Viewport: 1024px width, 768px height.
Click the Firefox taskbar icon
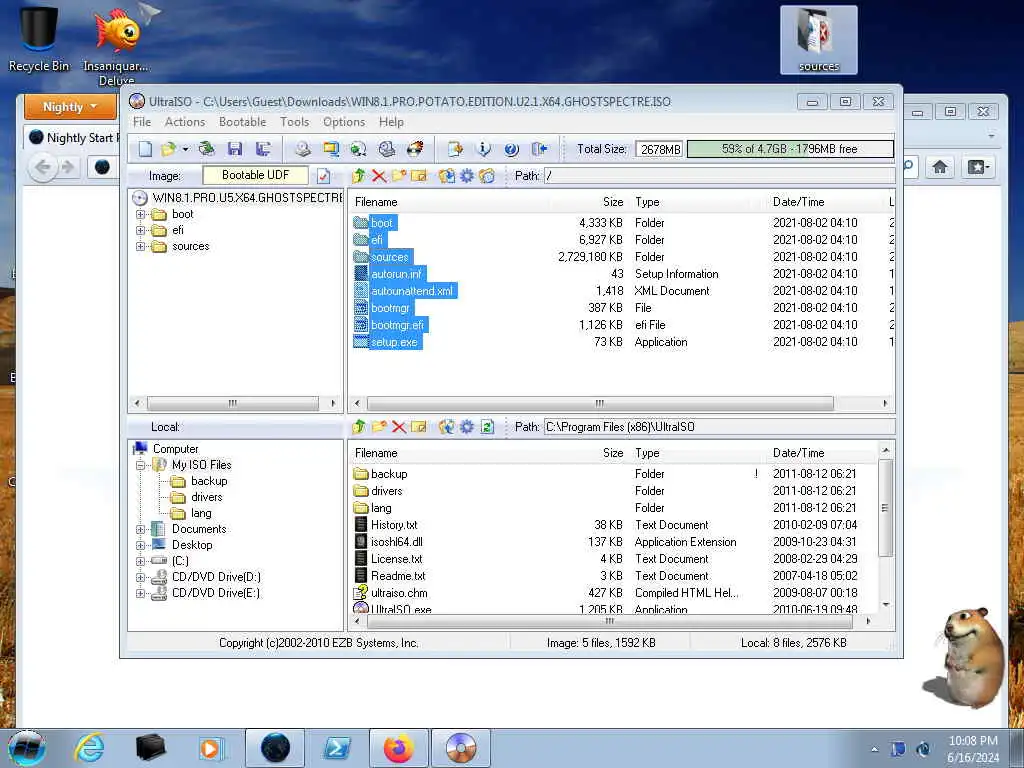[x=398, y=748]
